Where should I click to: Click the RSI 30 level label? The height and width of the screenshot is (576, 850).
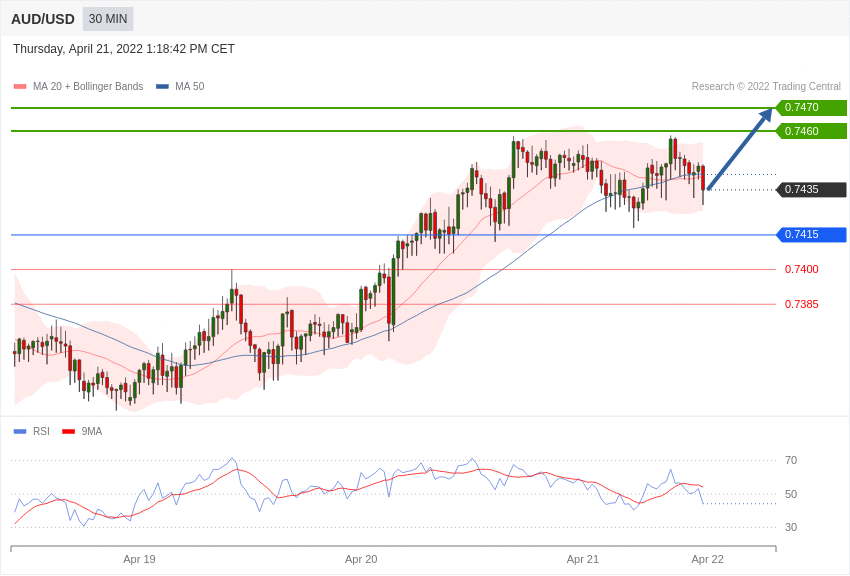pyautogui.click(x=791, y=527)
